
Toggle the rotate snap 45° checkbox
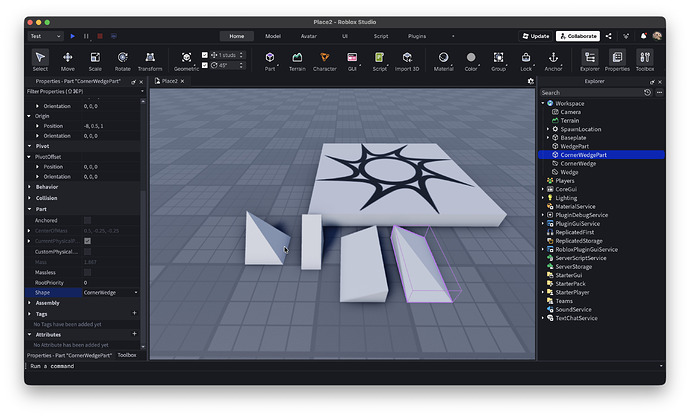point(205,65)
